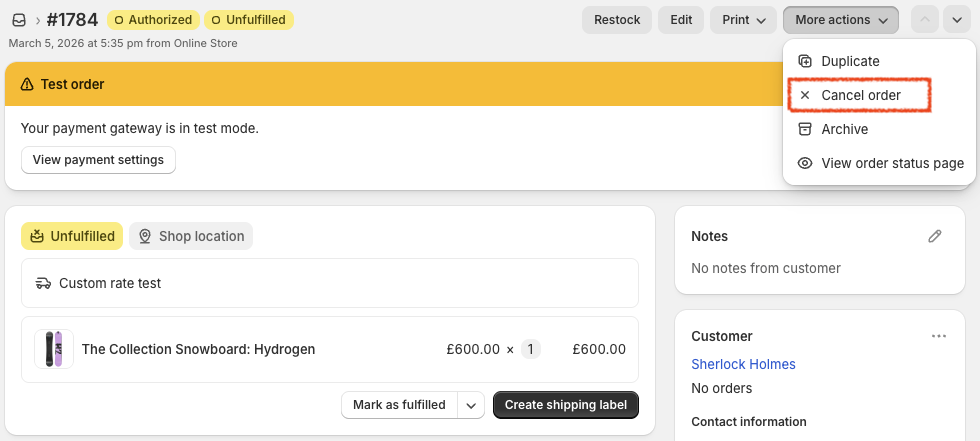Edit notes with the pencil icon
Screen dimensions: 980x441
click(935, 236)
